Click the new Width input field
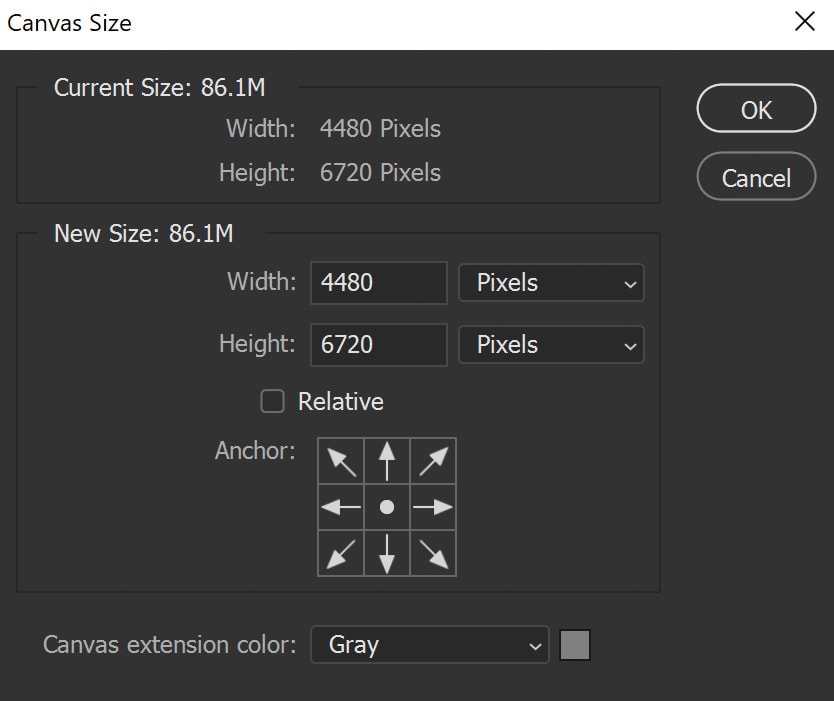 (x=379, y=282)
